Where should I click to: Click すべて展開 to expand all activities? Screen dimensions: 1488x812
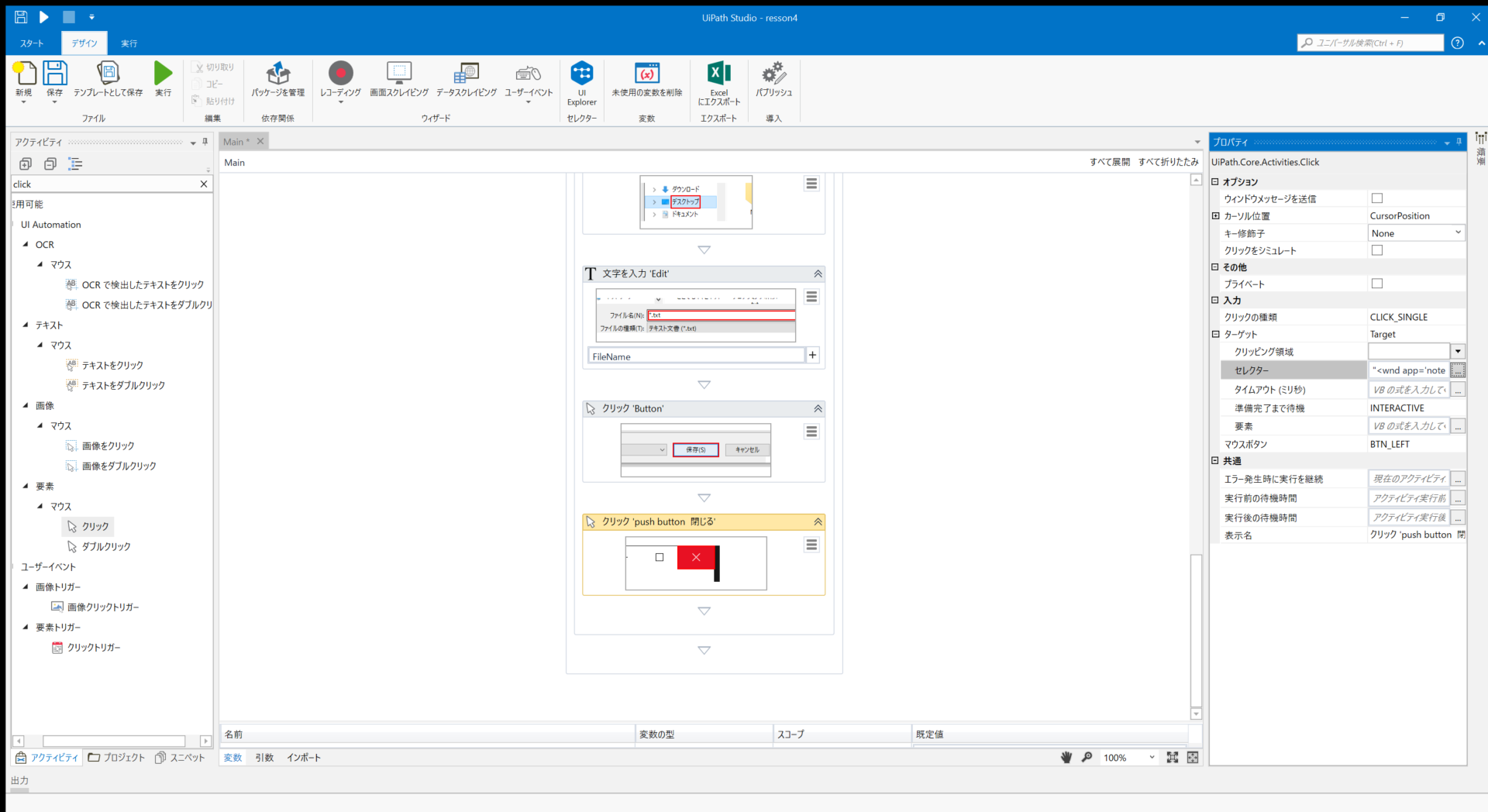point(1111,162)
